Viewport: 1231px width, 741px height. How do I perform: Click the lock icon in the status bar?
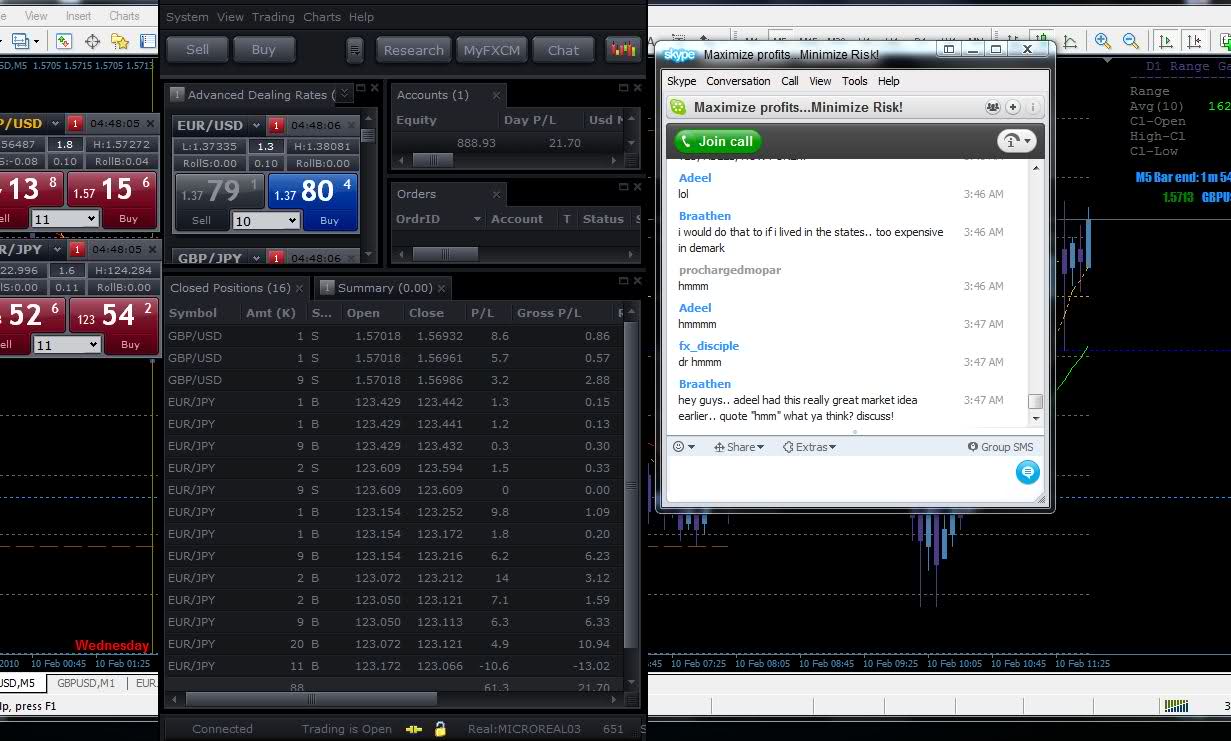(440, 729)
